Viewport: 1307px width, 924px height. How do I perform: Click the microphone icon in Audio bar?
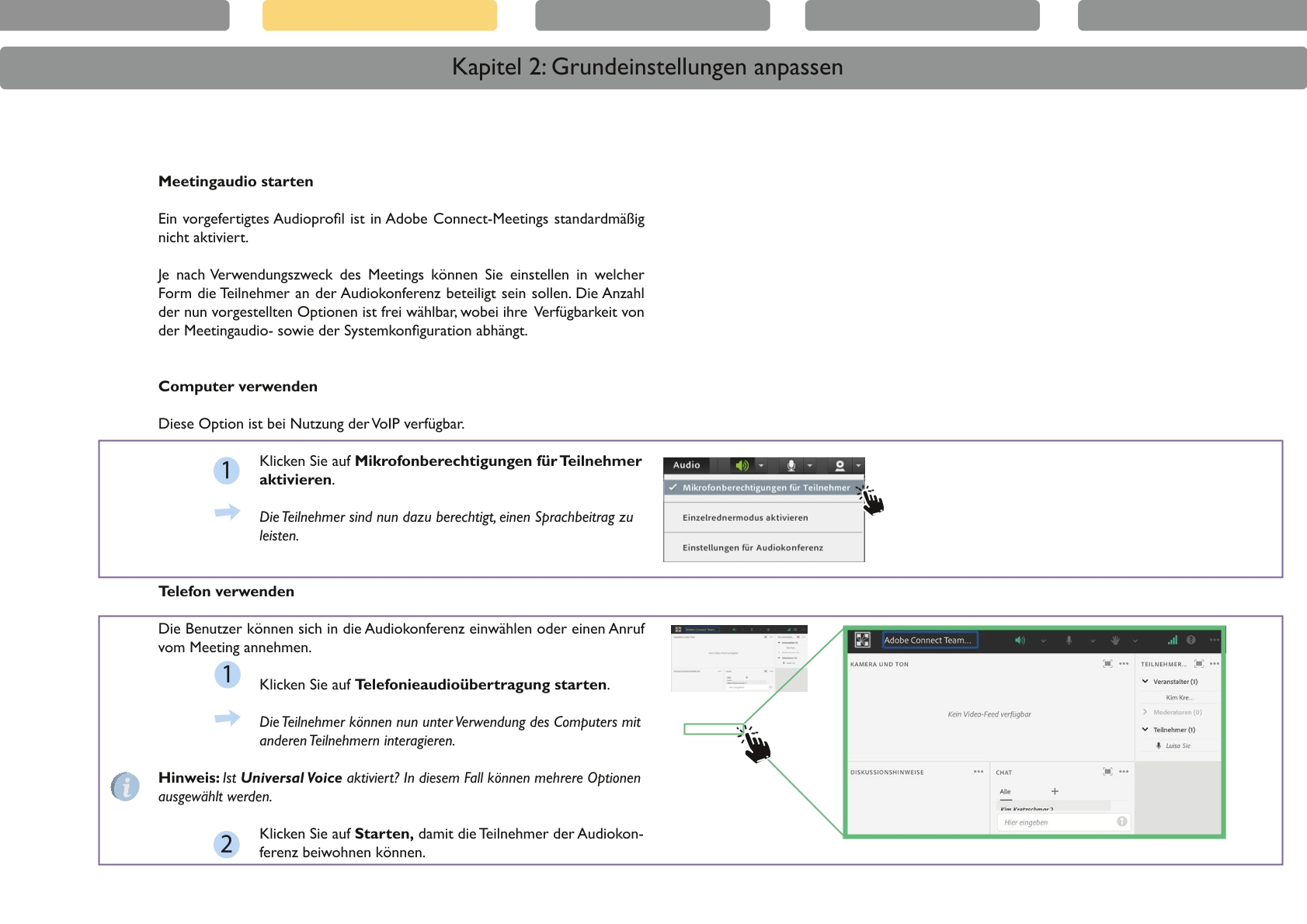click(x=791, y=465)
